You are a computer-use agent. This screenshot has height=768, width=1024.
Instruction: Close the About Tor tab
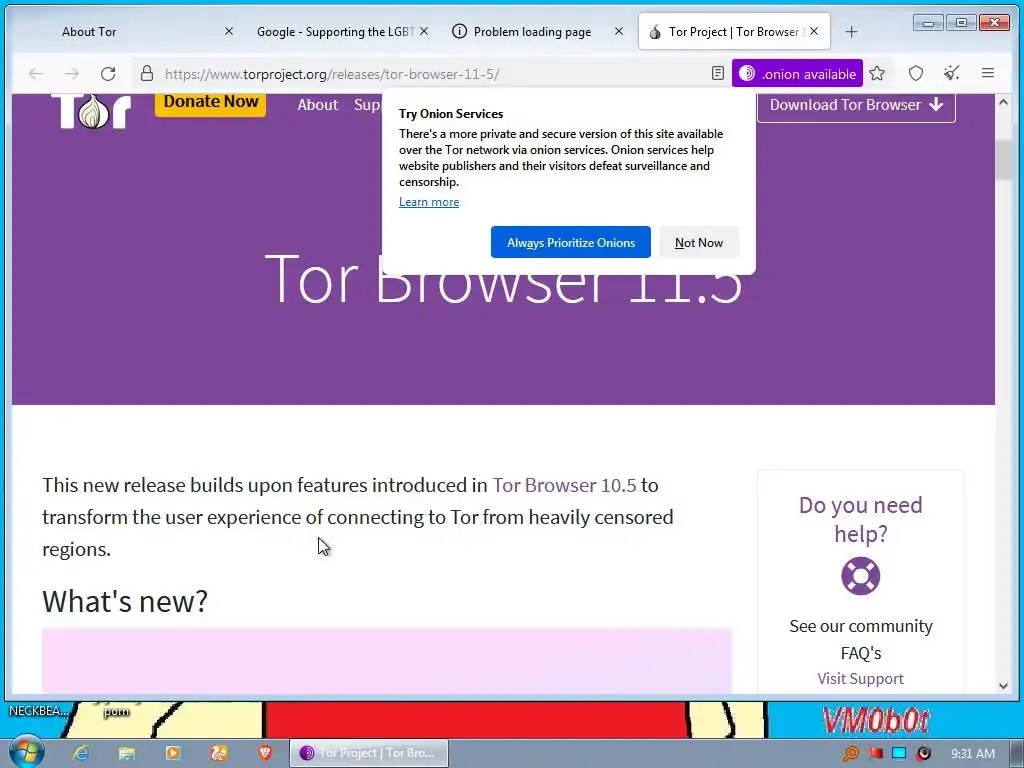click(229, 31)
